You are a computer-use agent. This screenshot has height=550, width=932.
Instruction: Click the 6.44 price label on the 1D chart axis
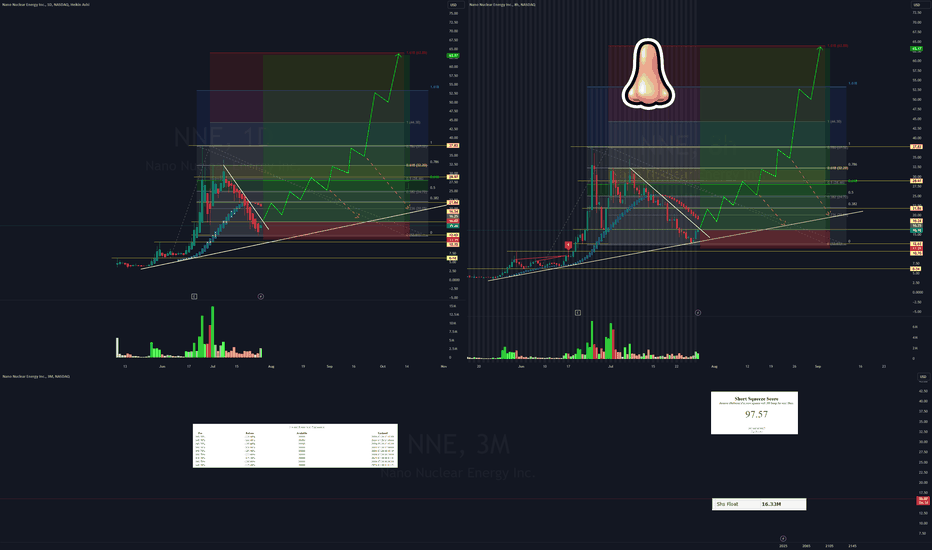(x=452, y=258)
